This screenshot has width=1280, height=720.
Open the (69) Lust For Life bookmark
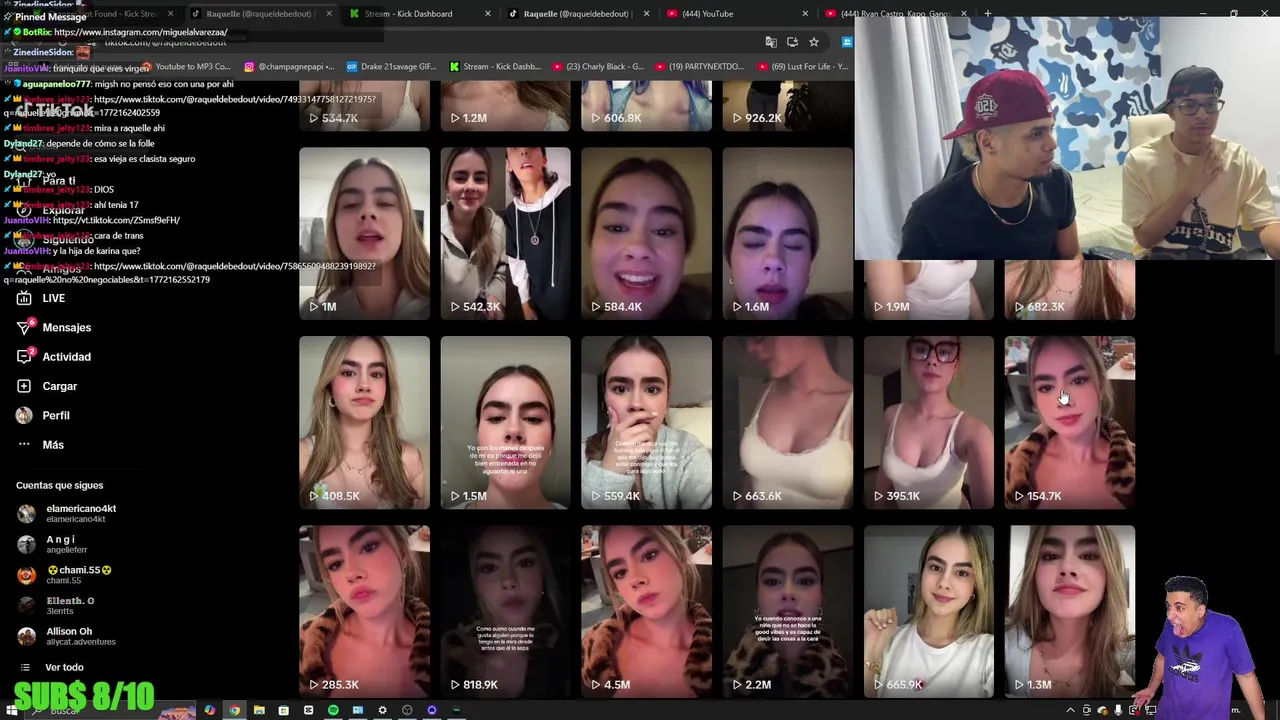coord(803,67)
